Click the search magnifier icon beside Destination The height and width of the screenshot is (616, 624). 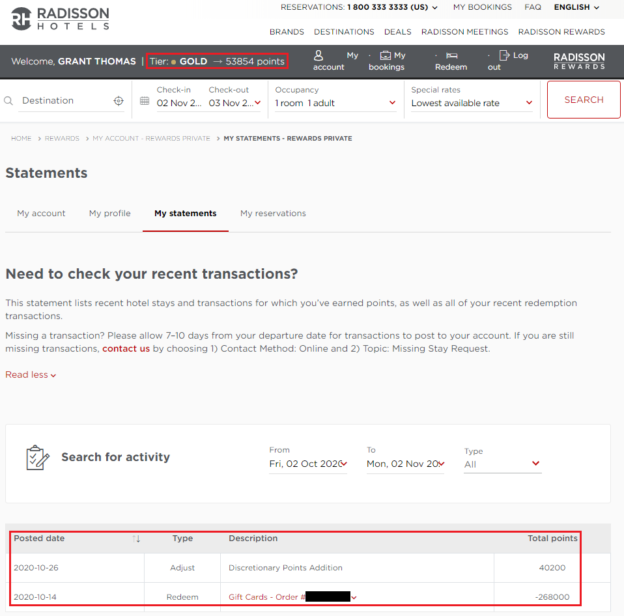click(8, 101)
